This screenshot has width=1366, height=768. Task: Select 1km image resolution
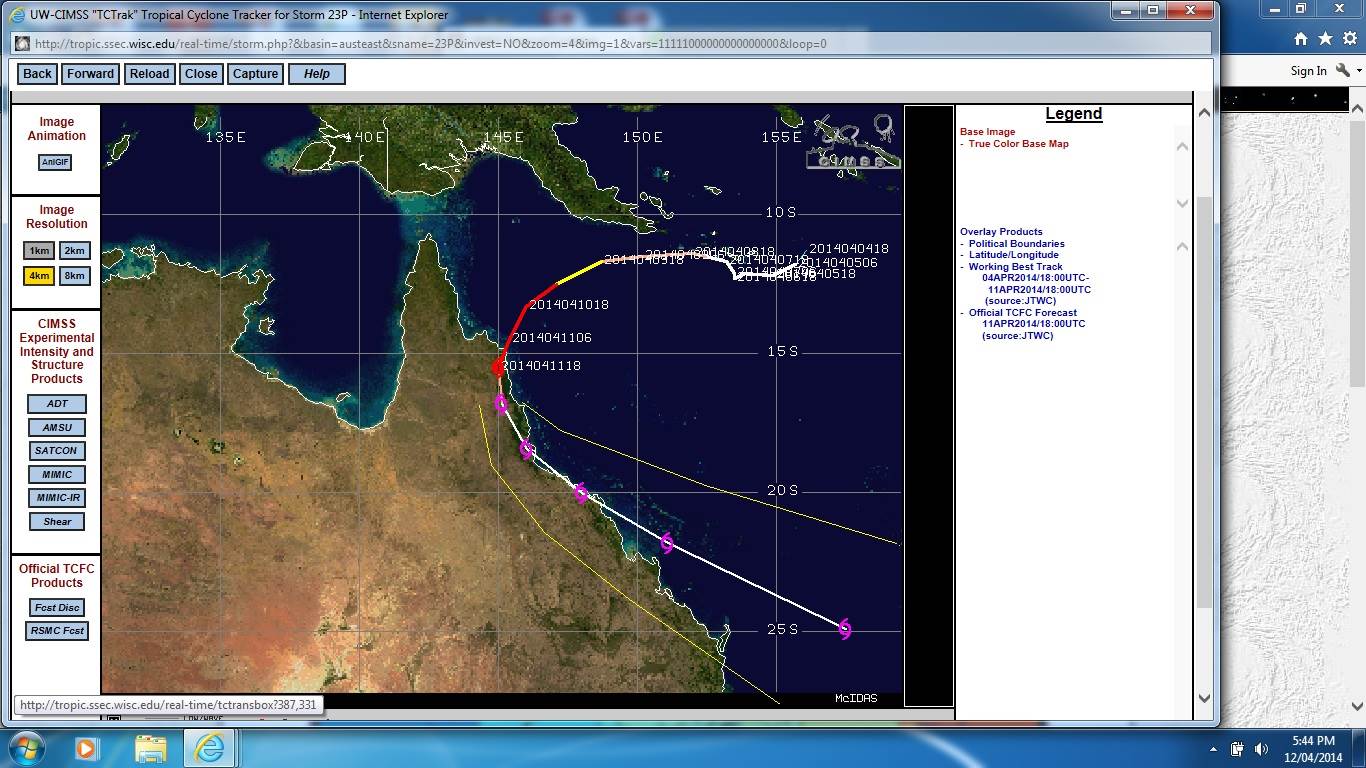click(x=39, y=251)
